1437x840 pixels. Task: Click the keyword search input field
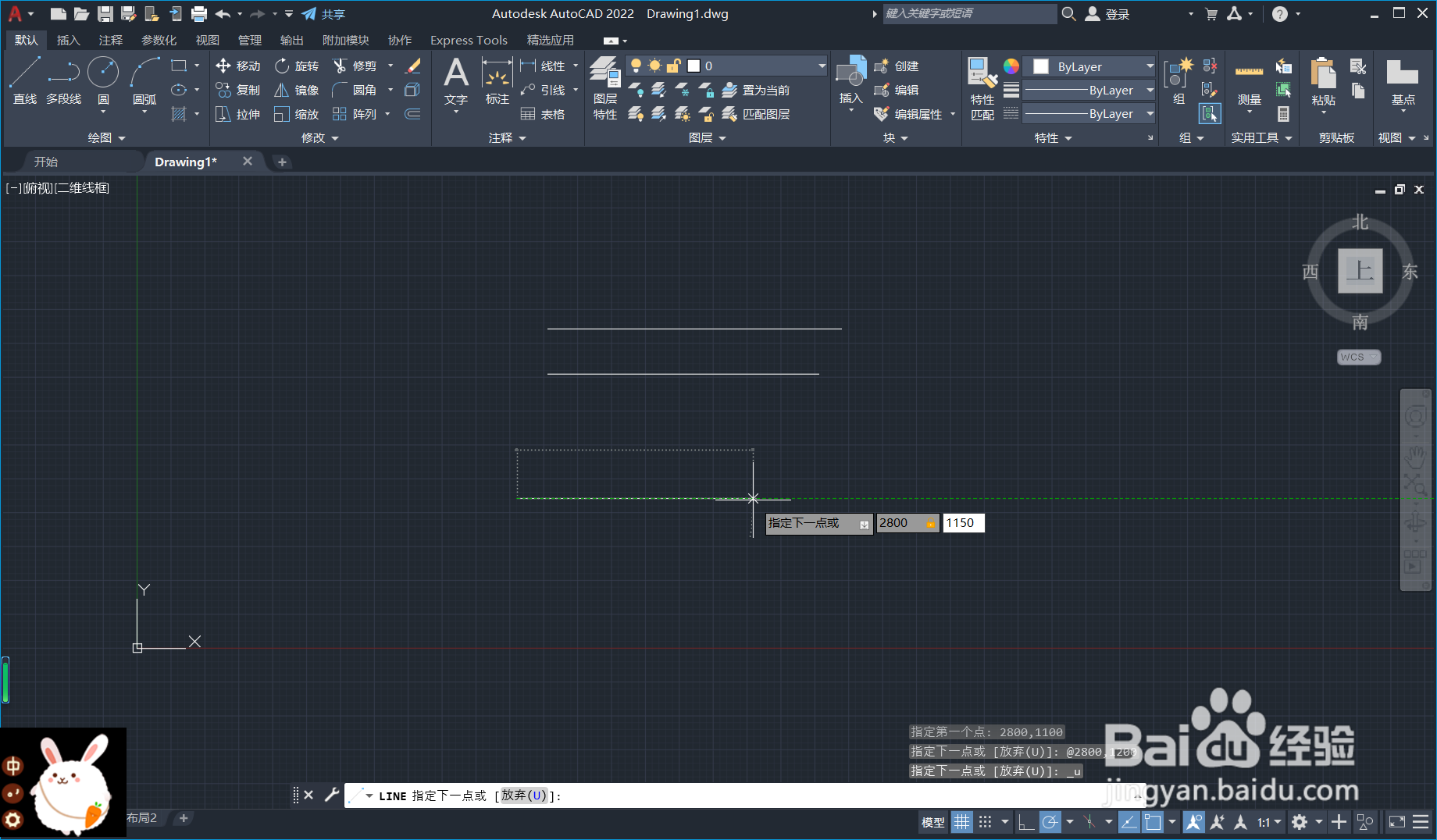point(969,13)
